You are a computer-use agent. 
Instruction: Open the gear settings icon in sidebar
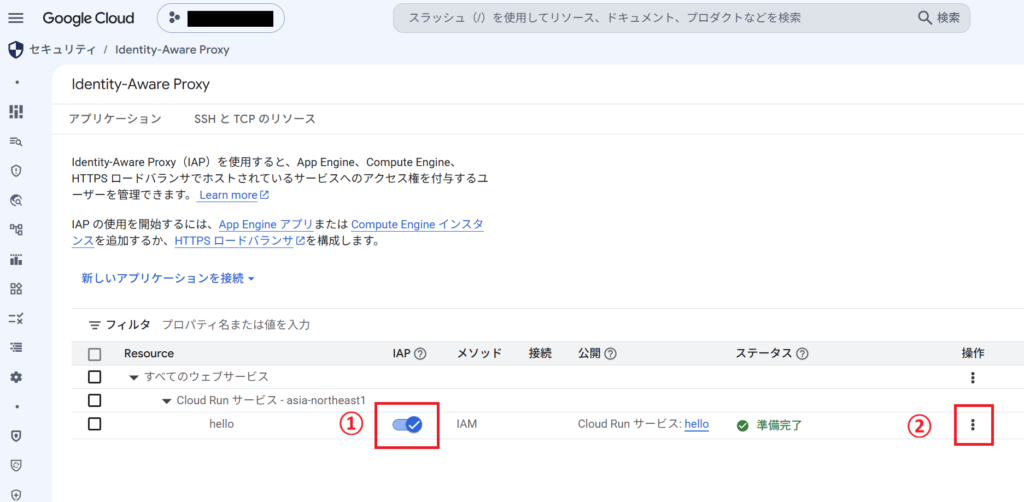16,377
